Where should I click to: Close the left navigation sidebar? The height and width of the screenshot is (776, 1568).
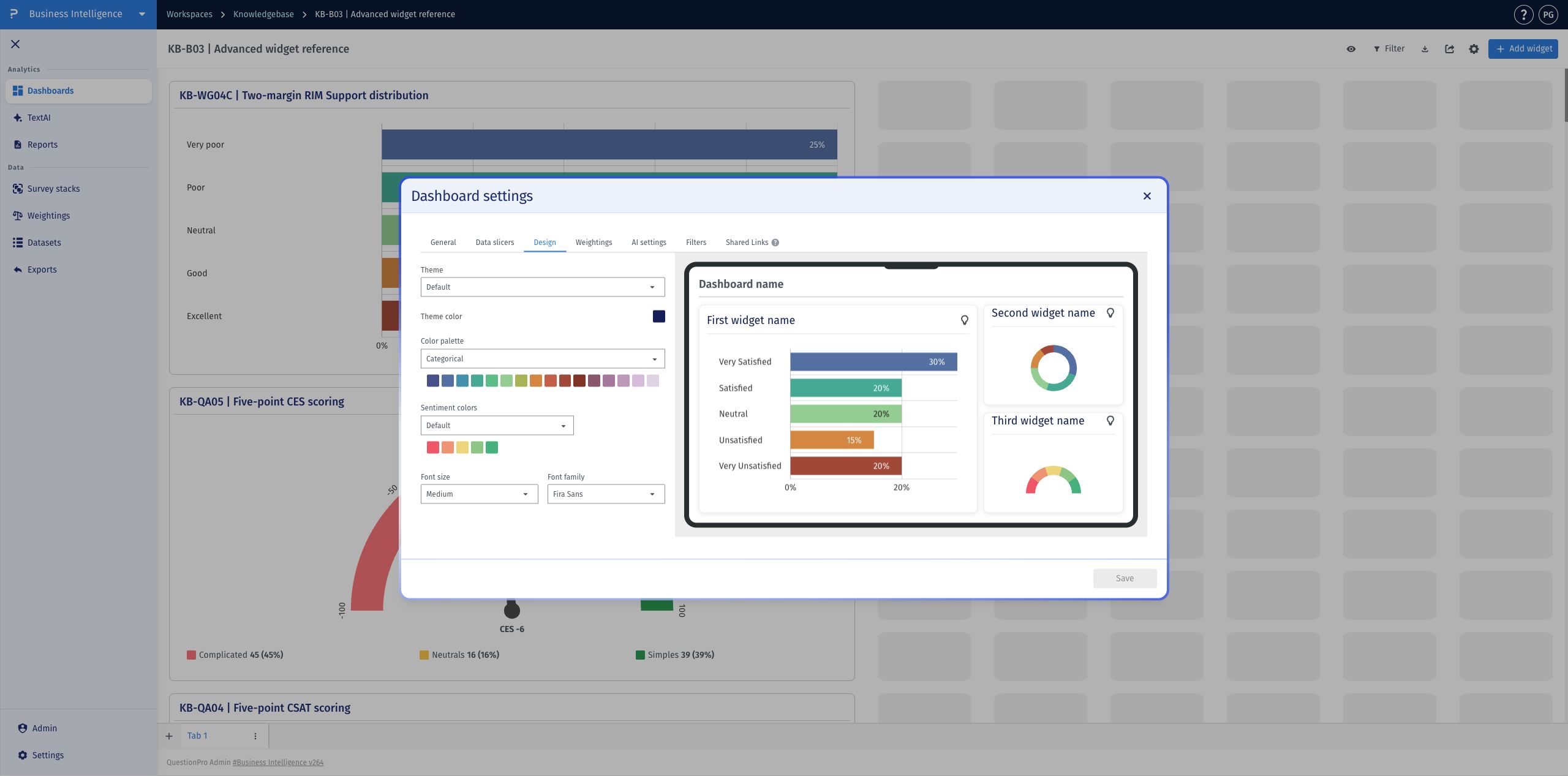click(15, 44)
